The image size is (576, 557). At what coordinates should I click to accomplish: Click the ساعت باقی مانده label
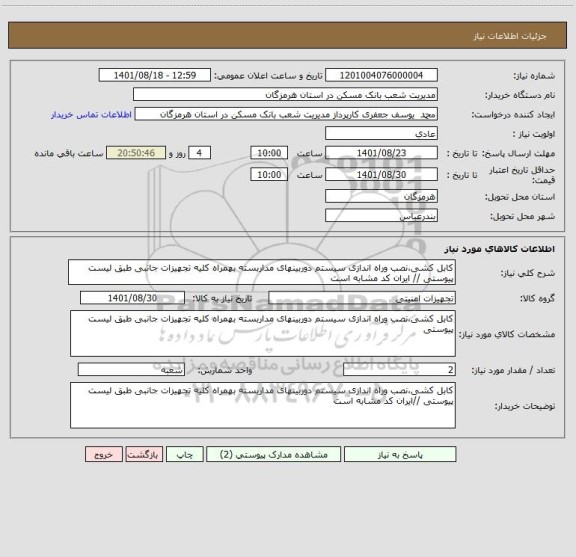click(x=69, y=153)
